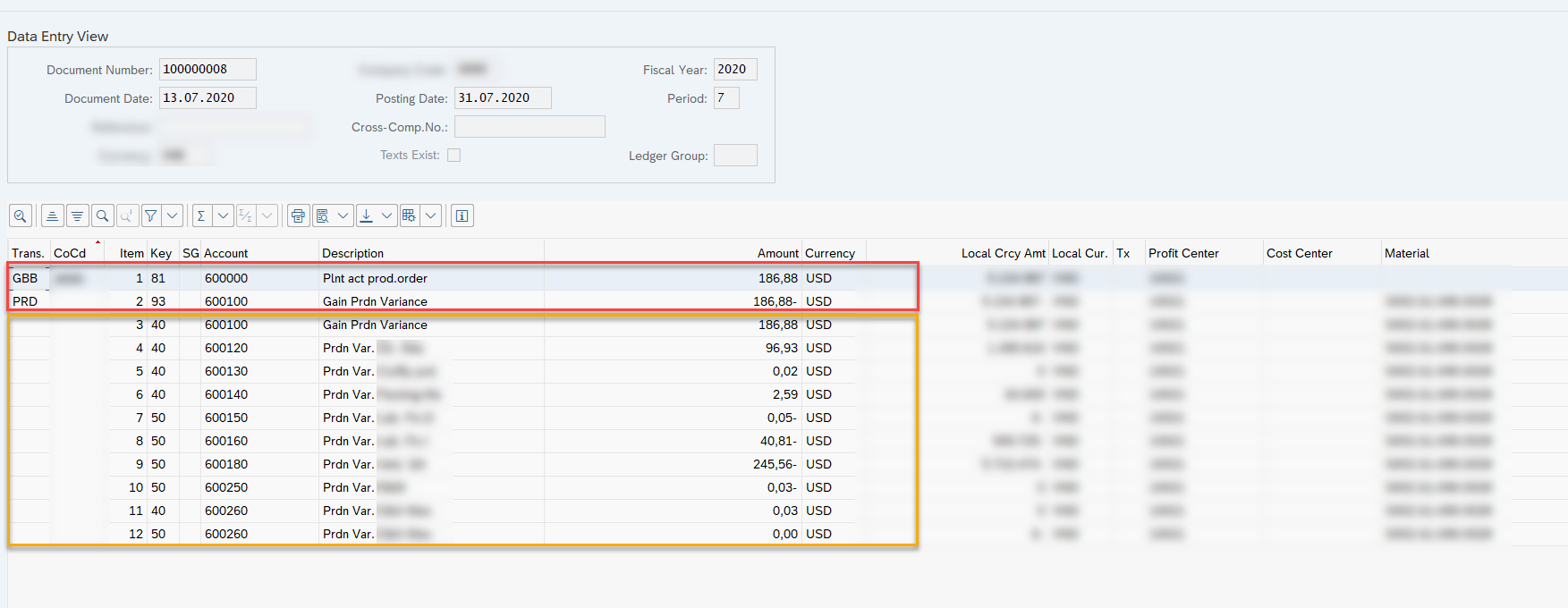Expand the filter options dropdown arrow
This screenshot has width=1568, height=608.
[173, 215]
